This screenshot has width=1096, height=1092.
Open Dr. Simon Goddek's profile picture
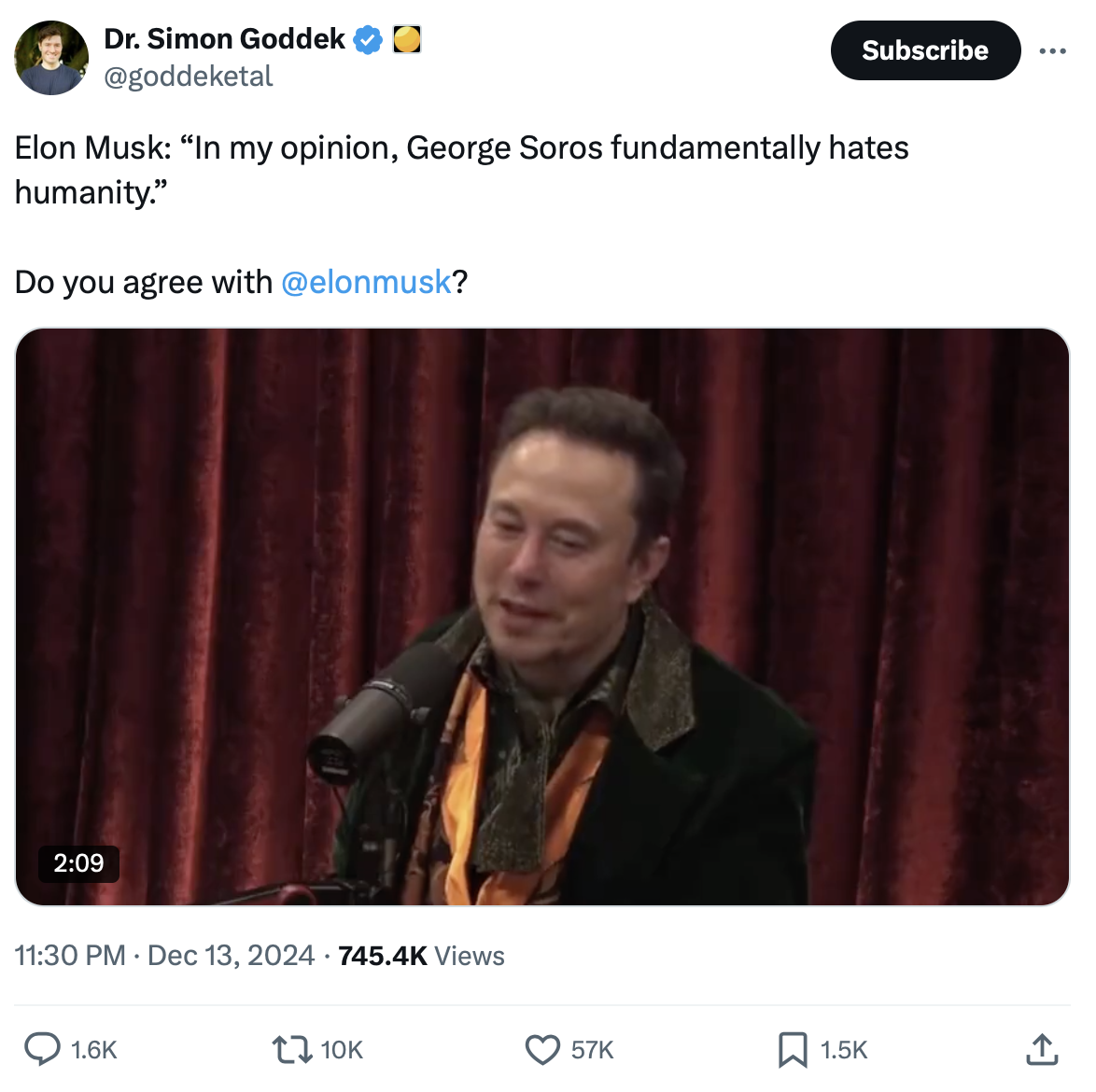click(51, 58)
